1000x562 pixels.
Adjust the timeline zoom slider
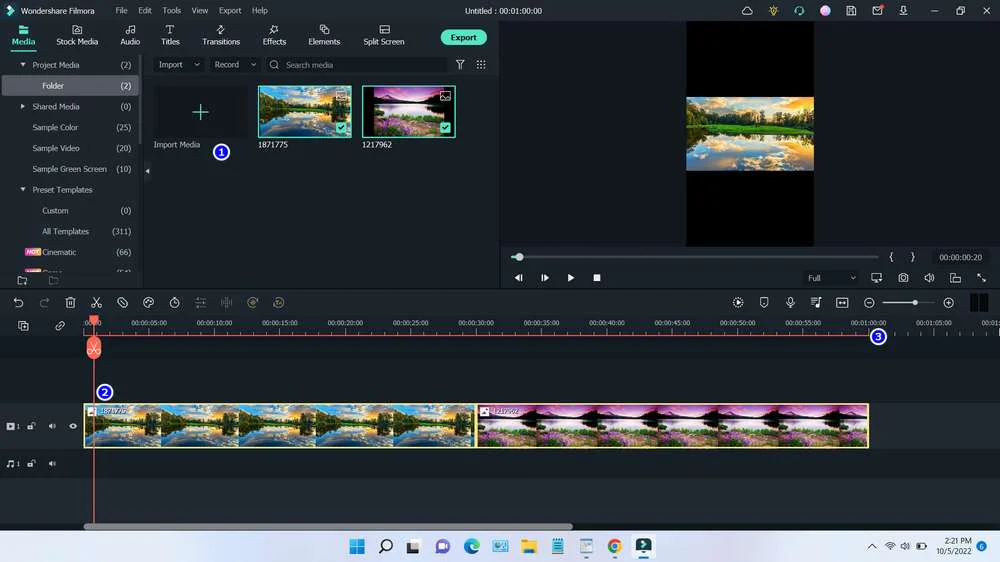pyautogui.click(x=915, y=302)
